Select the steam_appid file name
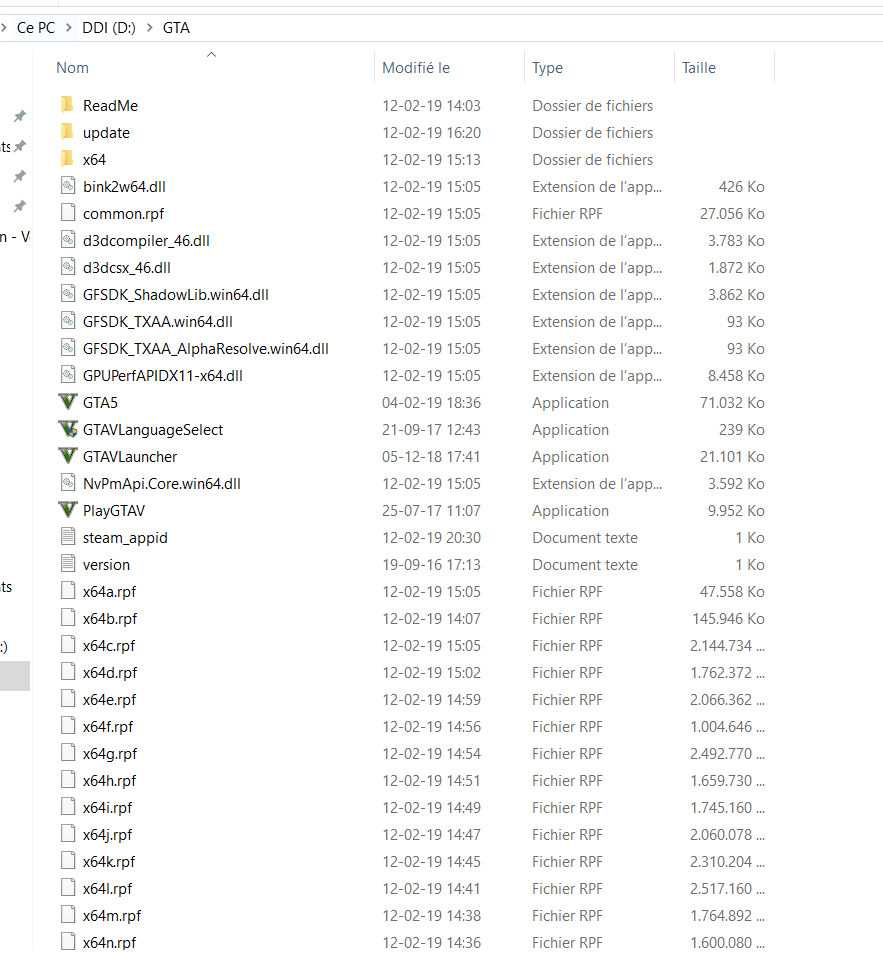Image resolution: width=883 pixels, height=972 pixels. pyautogui.click(x=125, y=538)
